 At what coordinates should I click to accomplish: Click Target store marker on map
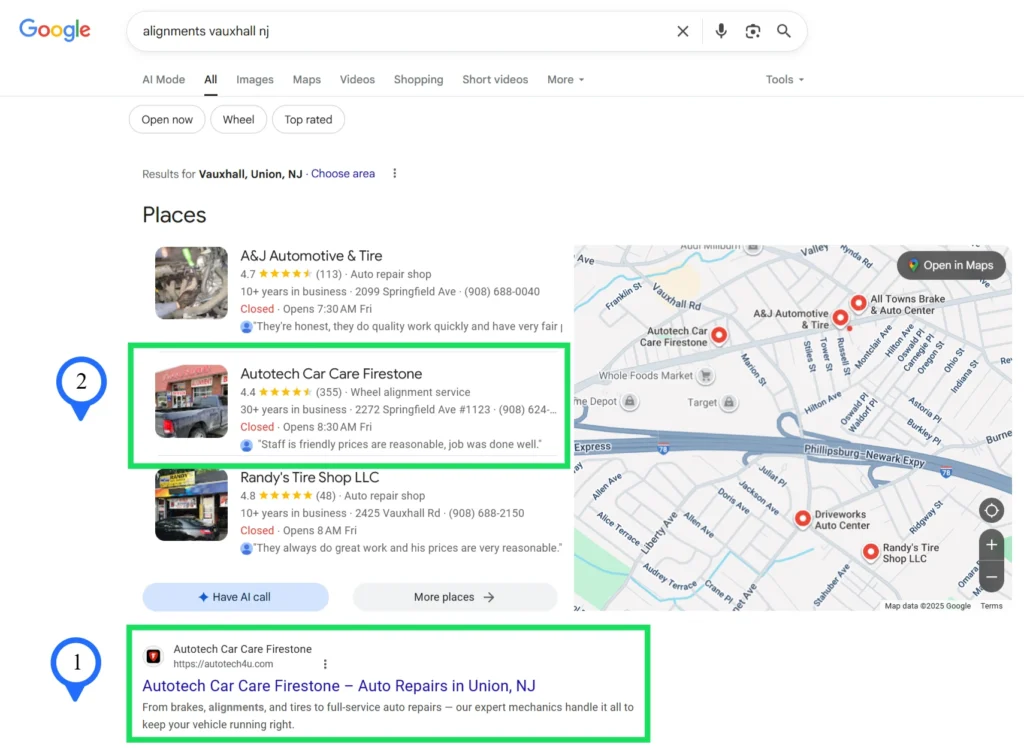pyautogui.click(x=729, y=402)
